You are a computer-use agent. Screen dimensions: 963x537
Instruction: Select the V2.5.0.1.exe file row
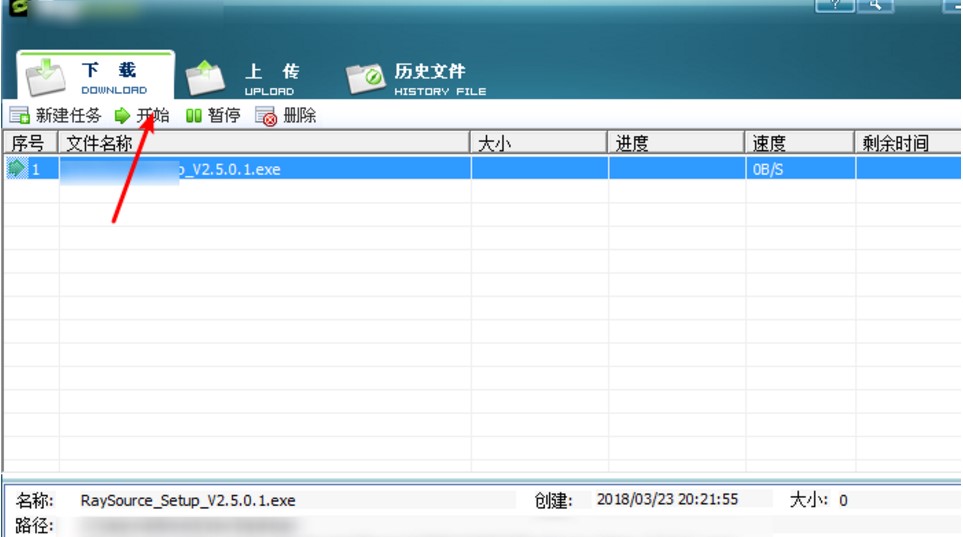pyautogui.click(x=483, y=168)
